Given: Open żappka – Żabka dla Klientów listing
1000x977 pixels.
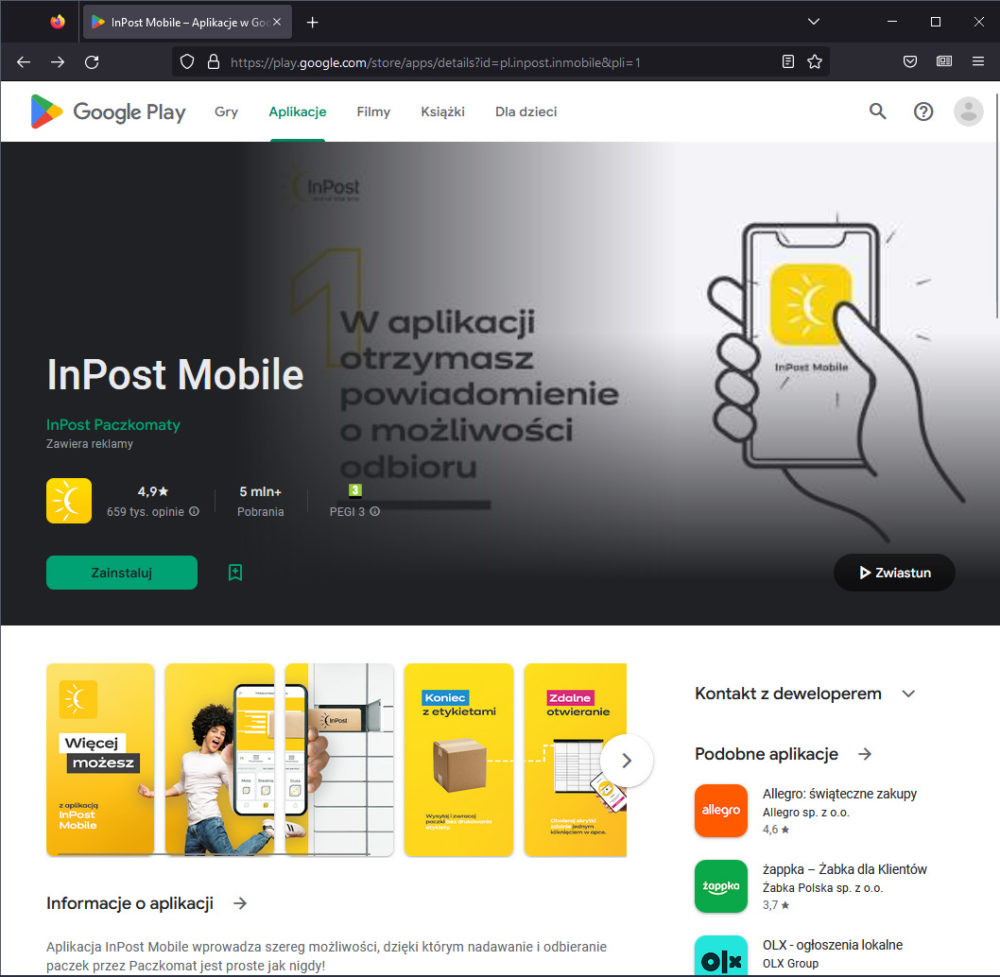Looking at the screenshot, I should click(x=844, y=869).
